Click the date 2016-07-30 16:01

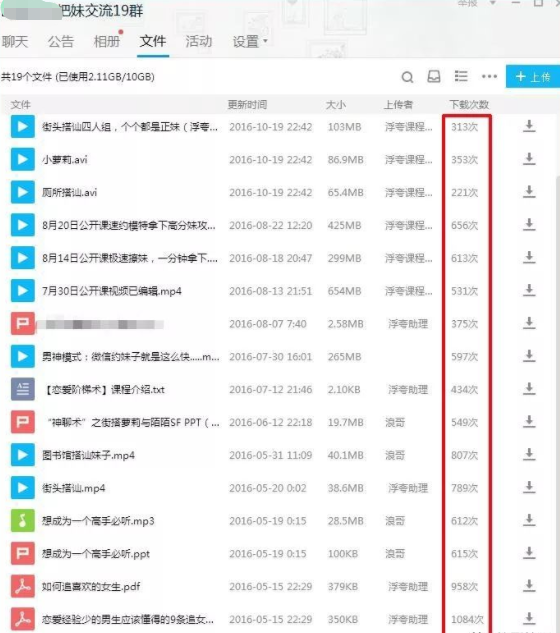[x=271, y=357]
